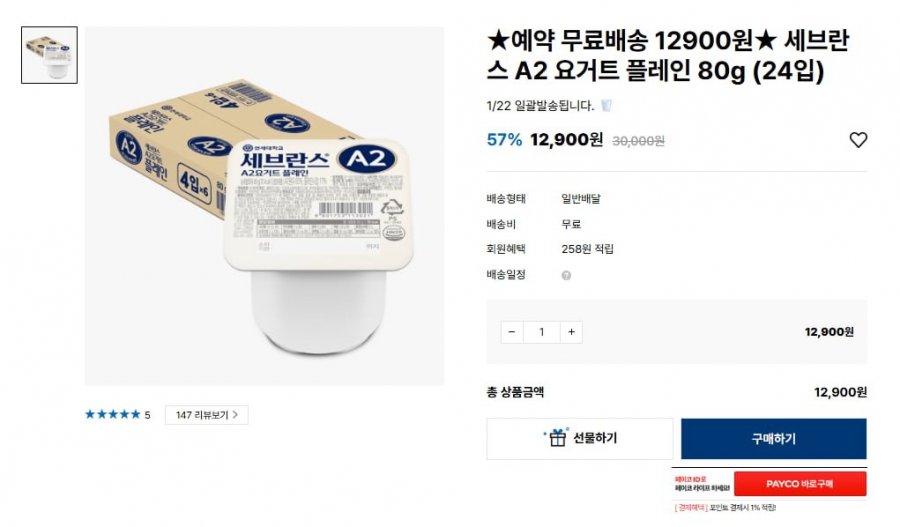
Task: Open the 147 리뷰보기 reviews link
Action: (x=207, y=414)
